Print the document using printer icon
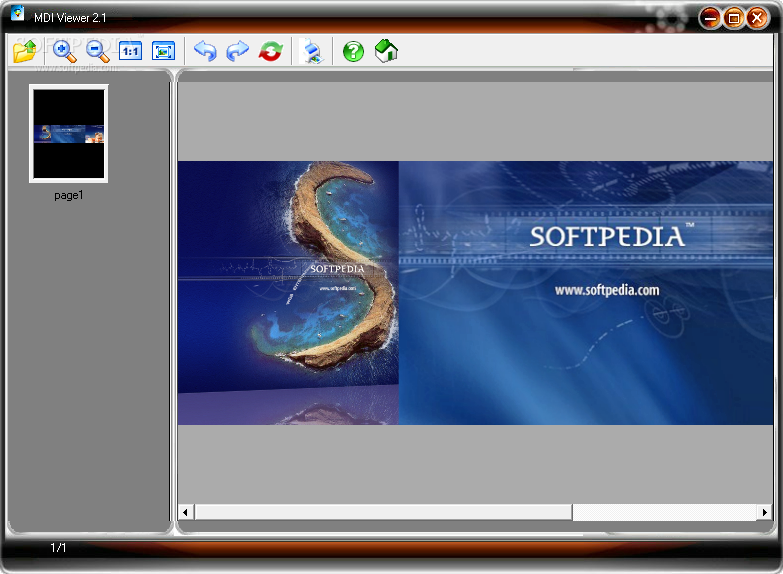This screenshot has width=783, height=574. coord(313,51)
